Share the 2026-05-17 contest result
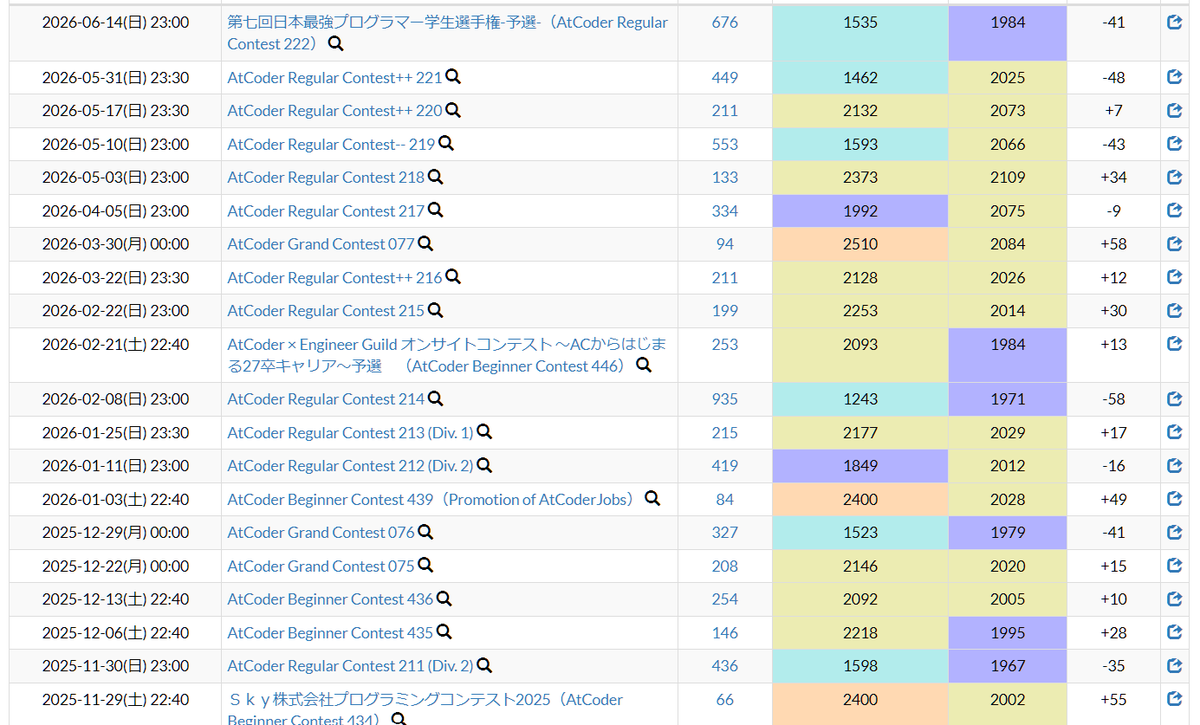1200x725 pixels. [1175, 110]
